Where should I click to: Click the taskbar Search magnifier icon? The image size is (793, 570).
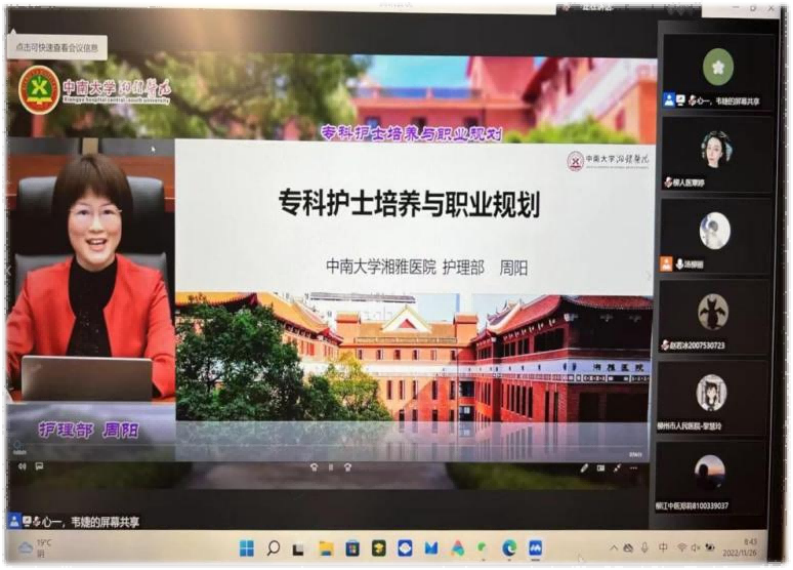click(x=272, y=548)
